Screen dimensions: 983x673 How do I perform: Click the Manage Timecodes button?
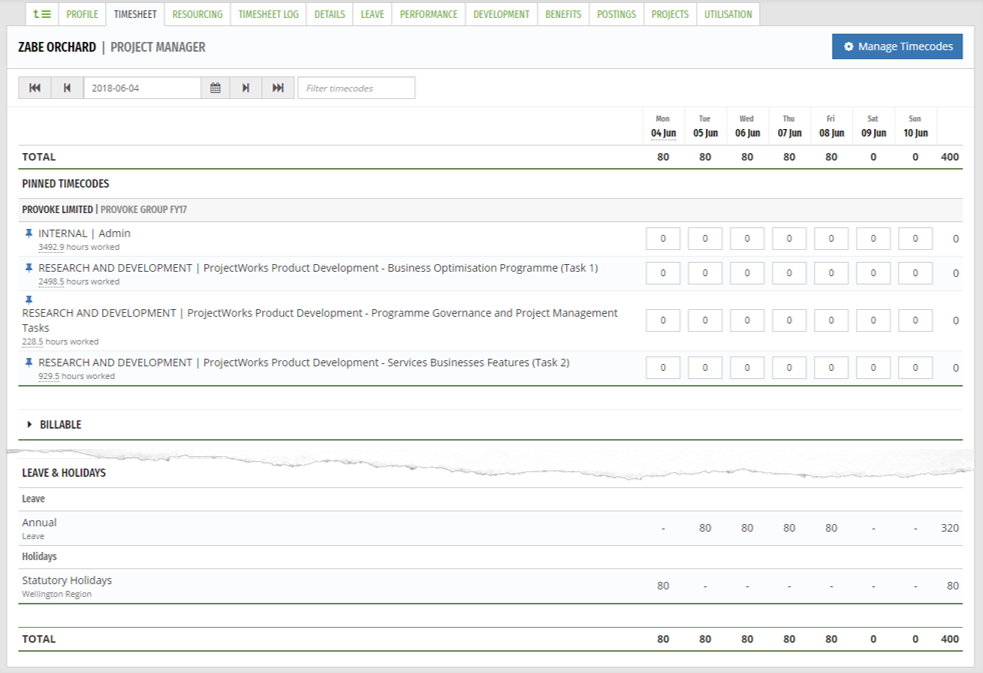click(897, 46)
